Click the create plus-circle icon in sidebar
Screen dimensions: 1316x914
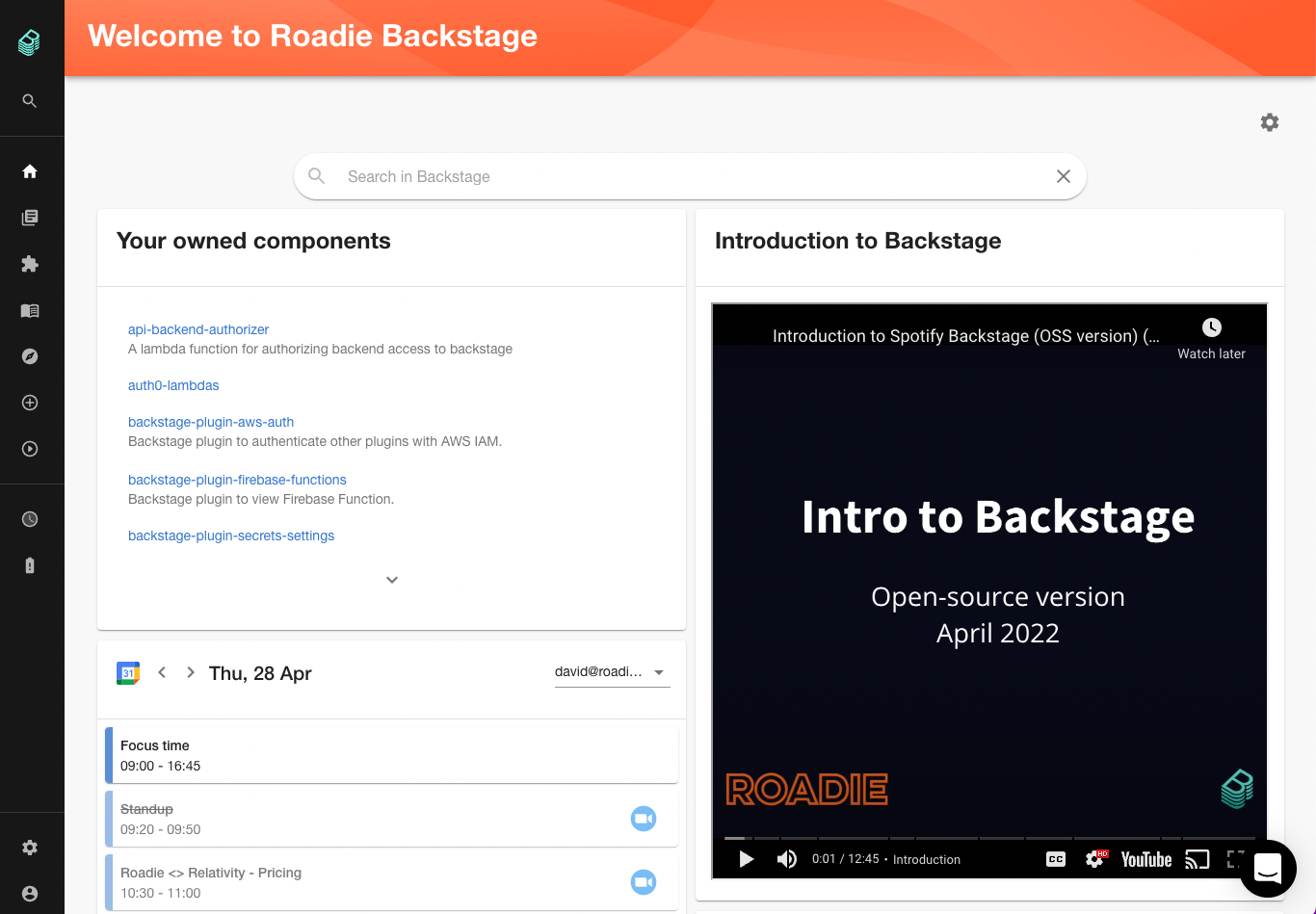[30, 403]
